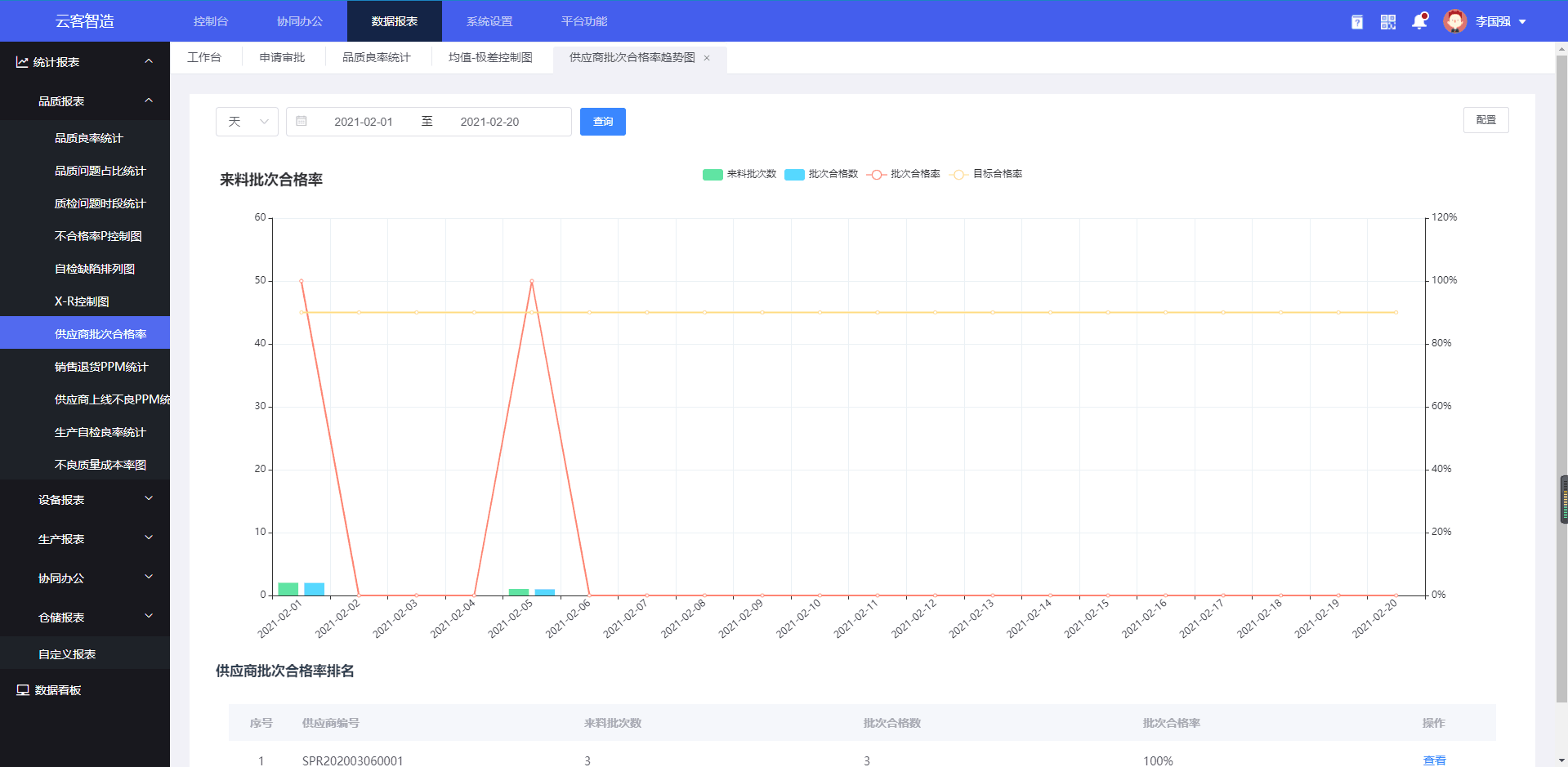Click the end date 2021-02-20 field

click(489, 122)
